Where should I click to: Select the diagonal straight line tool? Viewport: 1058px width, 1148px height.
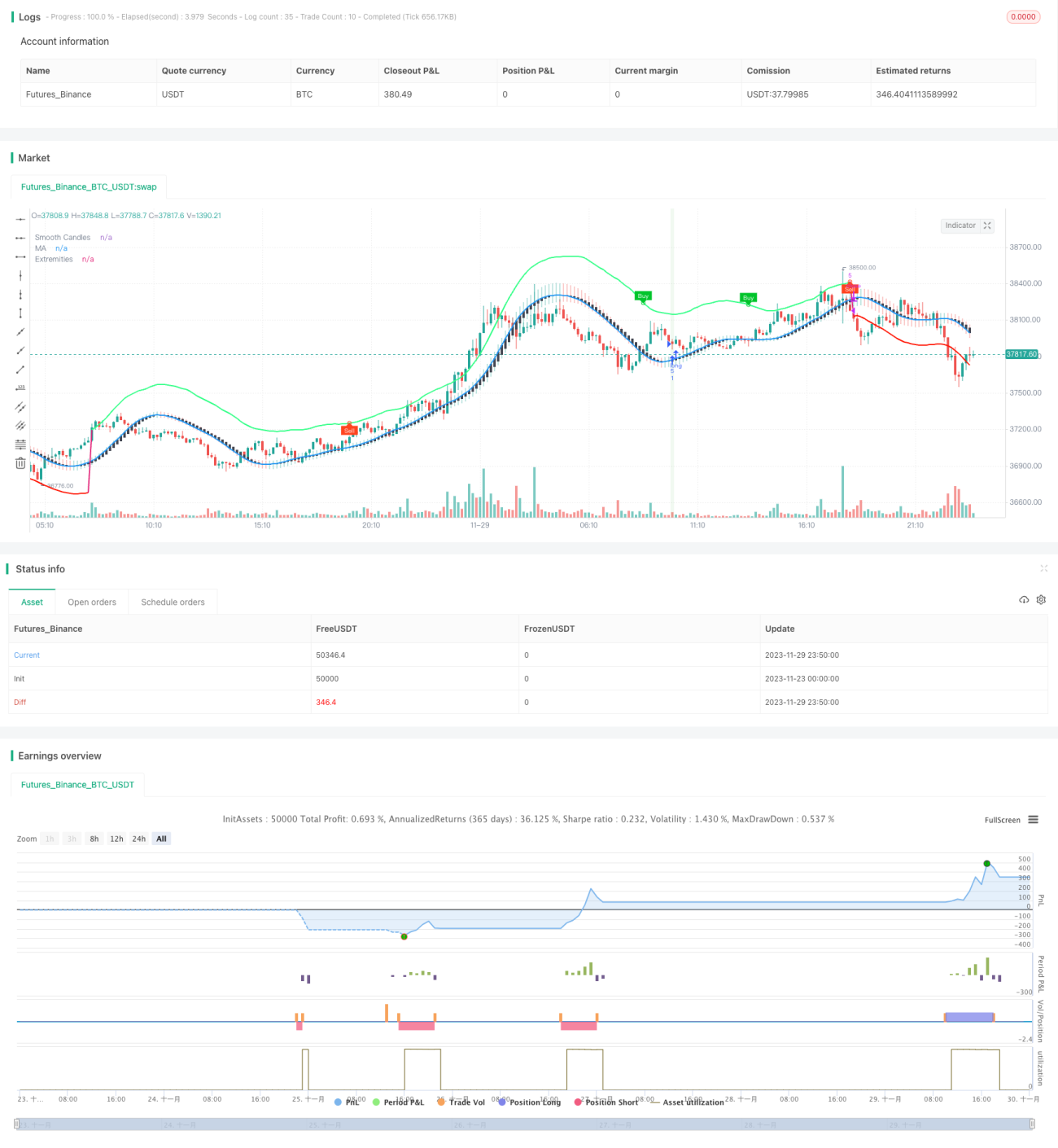[x=20, y=331]
